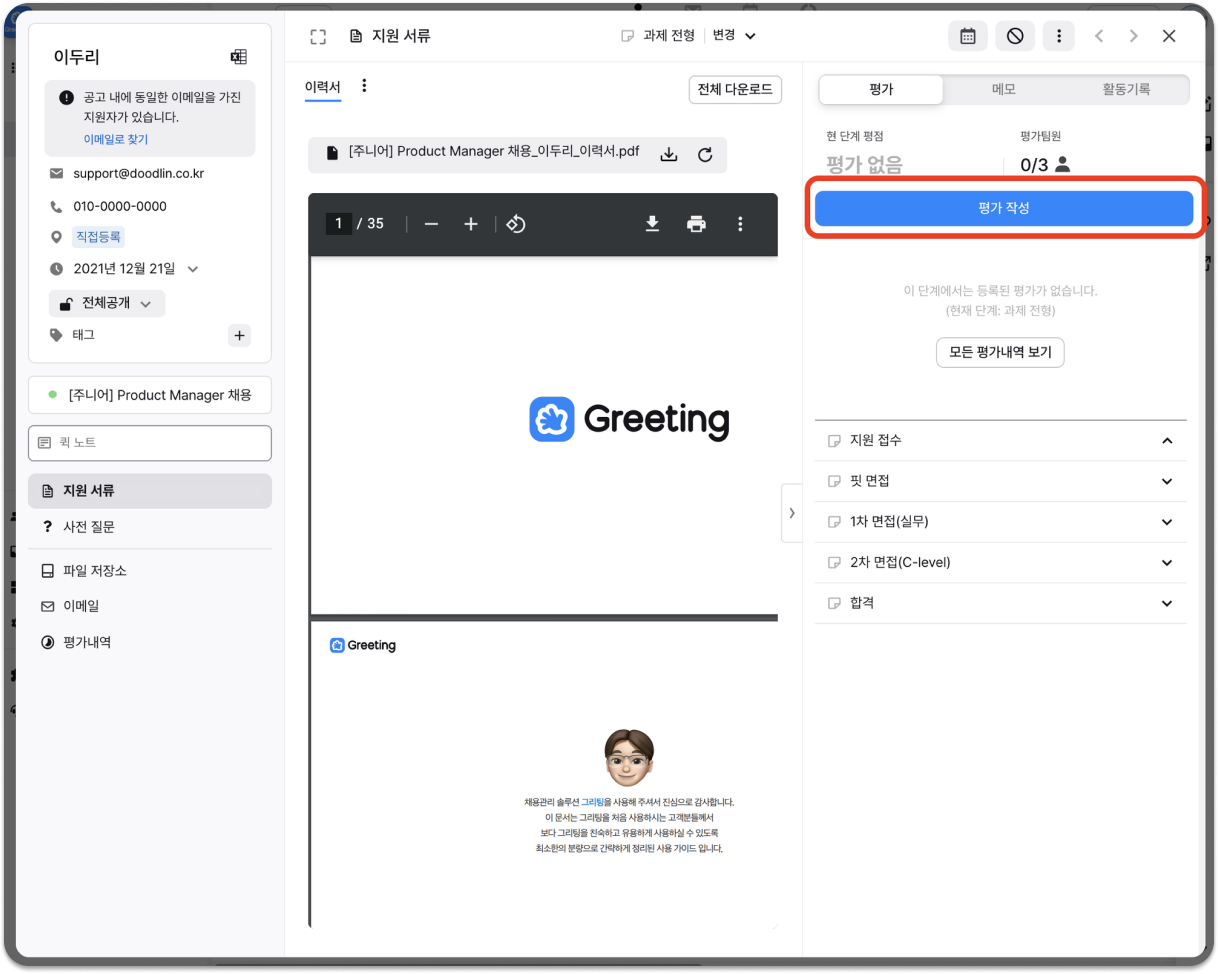Click into the 퀵 노트 input field

click(150, 443)
